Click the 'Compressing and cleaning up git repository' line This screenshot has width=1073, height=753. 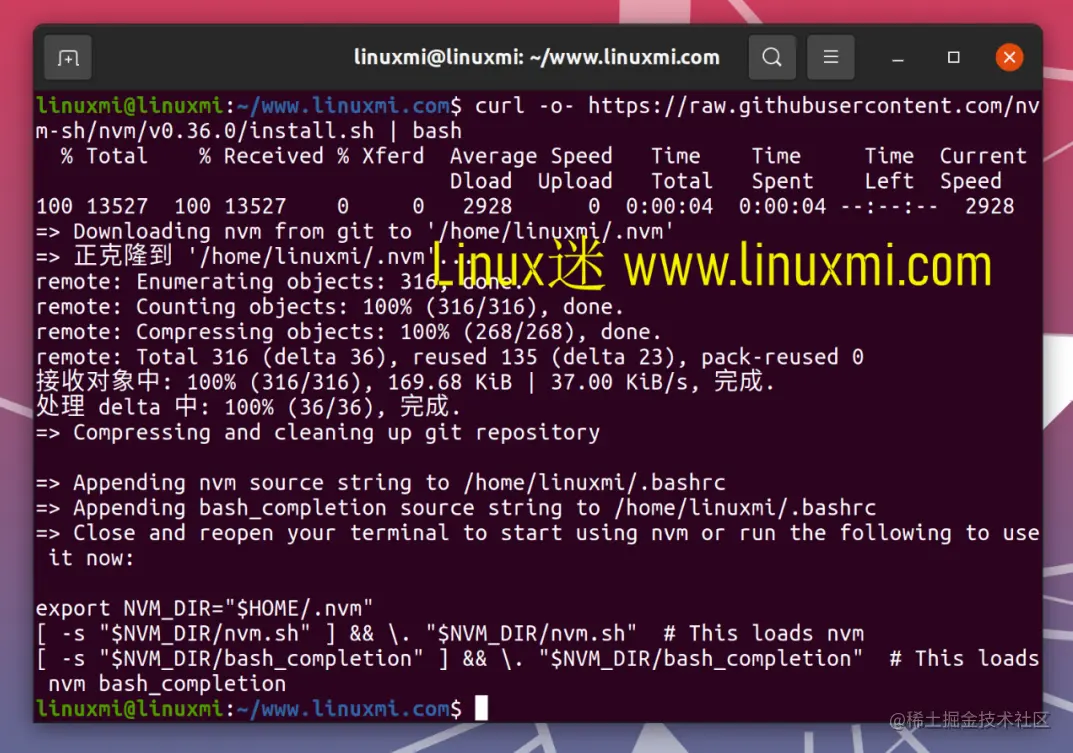pyautogui.click(x=318, y=433)
